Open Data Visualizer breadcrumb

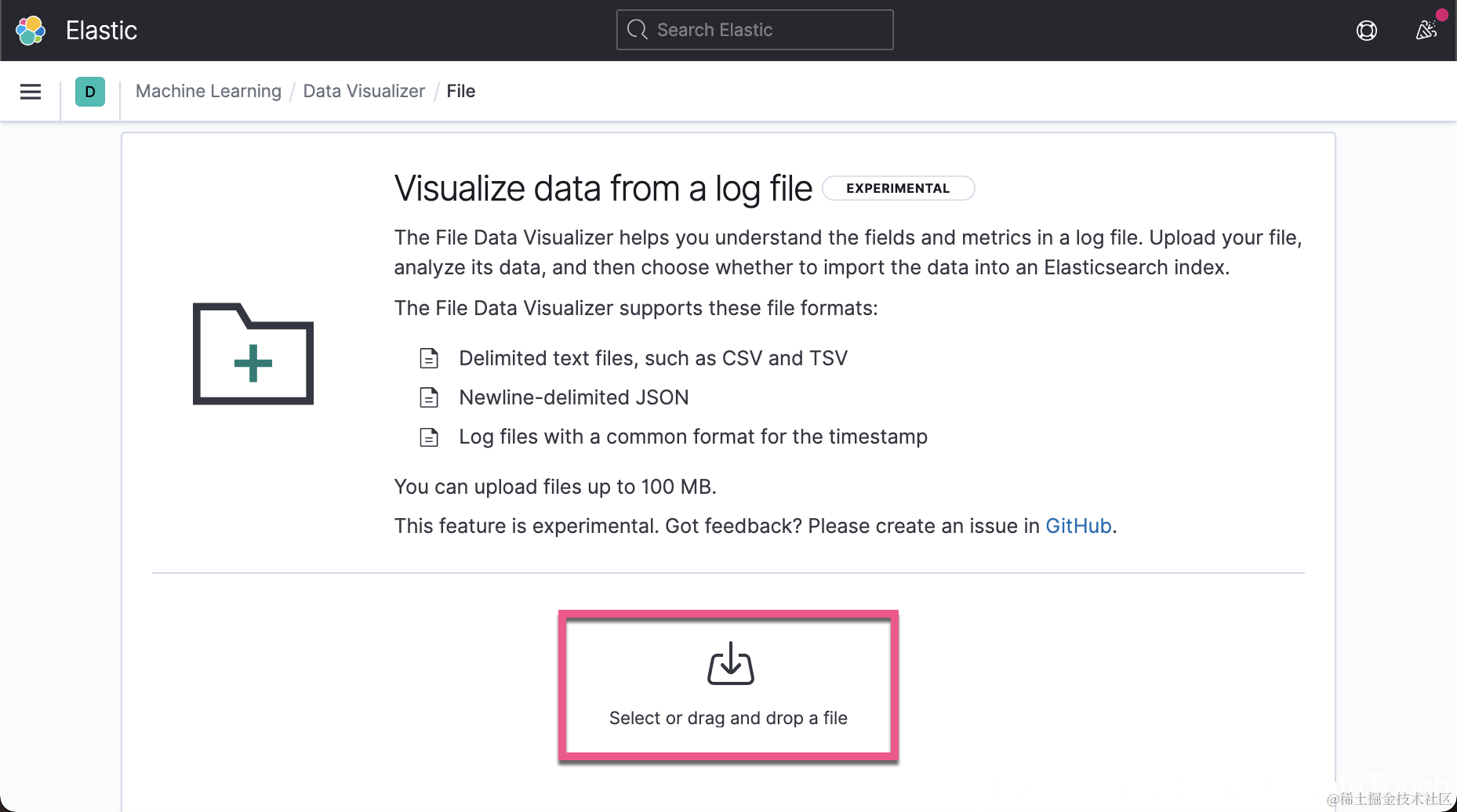pyautogui.click(x=364, y=91)
